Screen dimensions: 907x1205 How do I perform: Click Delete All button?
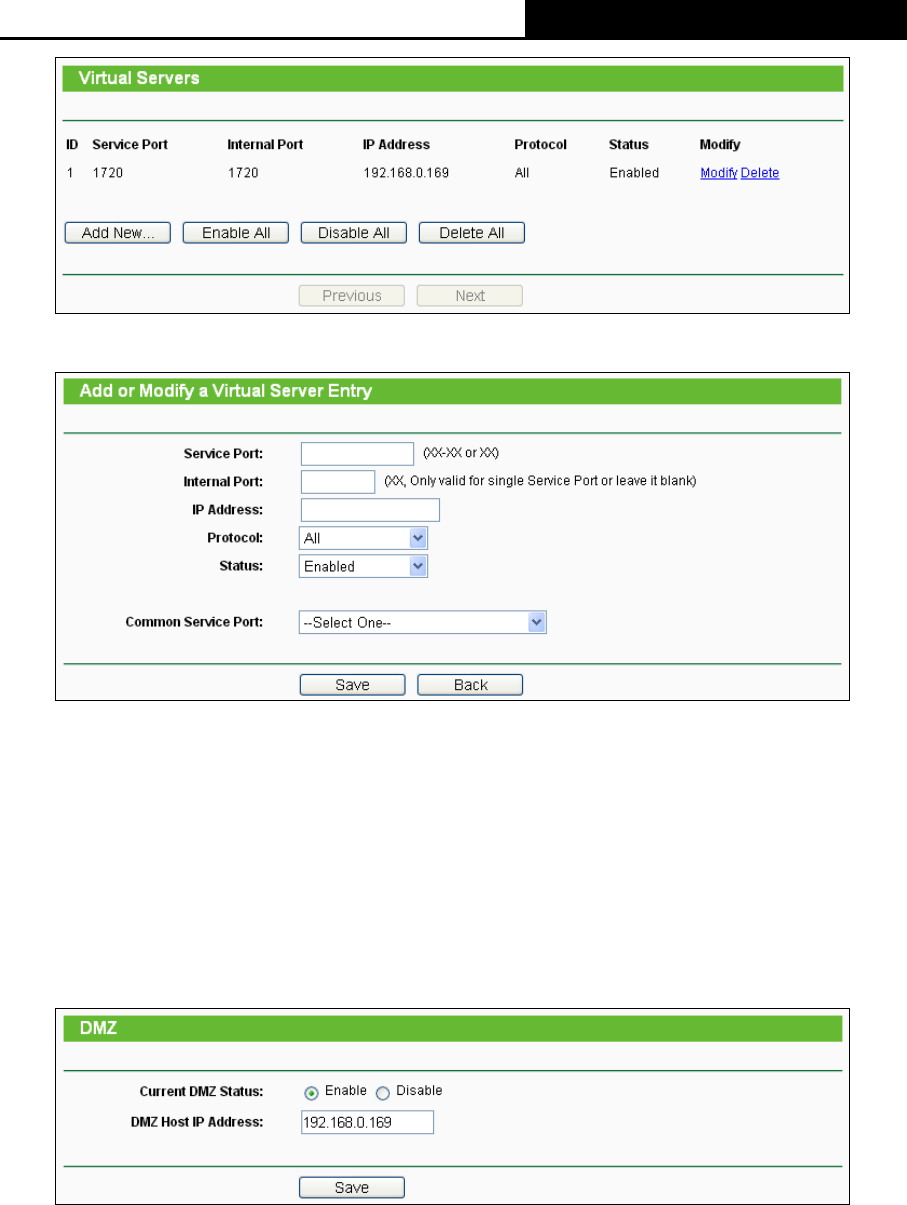point(471,233)
